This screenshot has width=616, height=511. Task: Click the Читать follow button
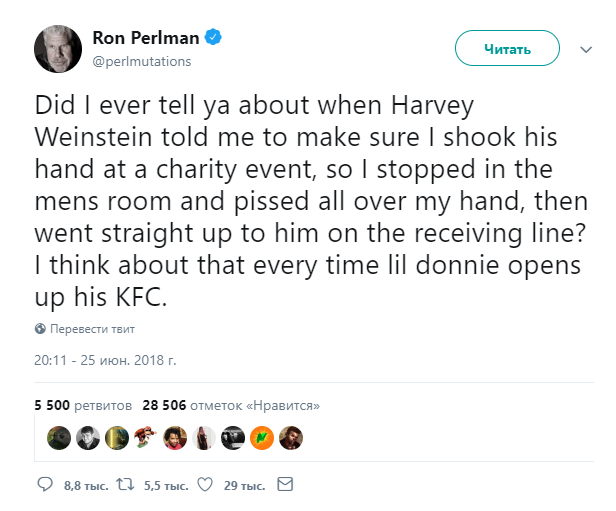(x=507, y=48)
